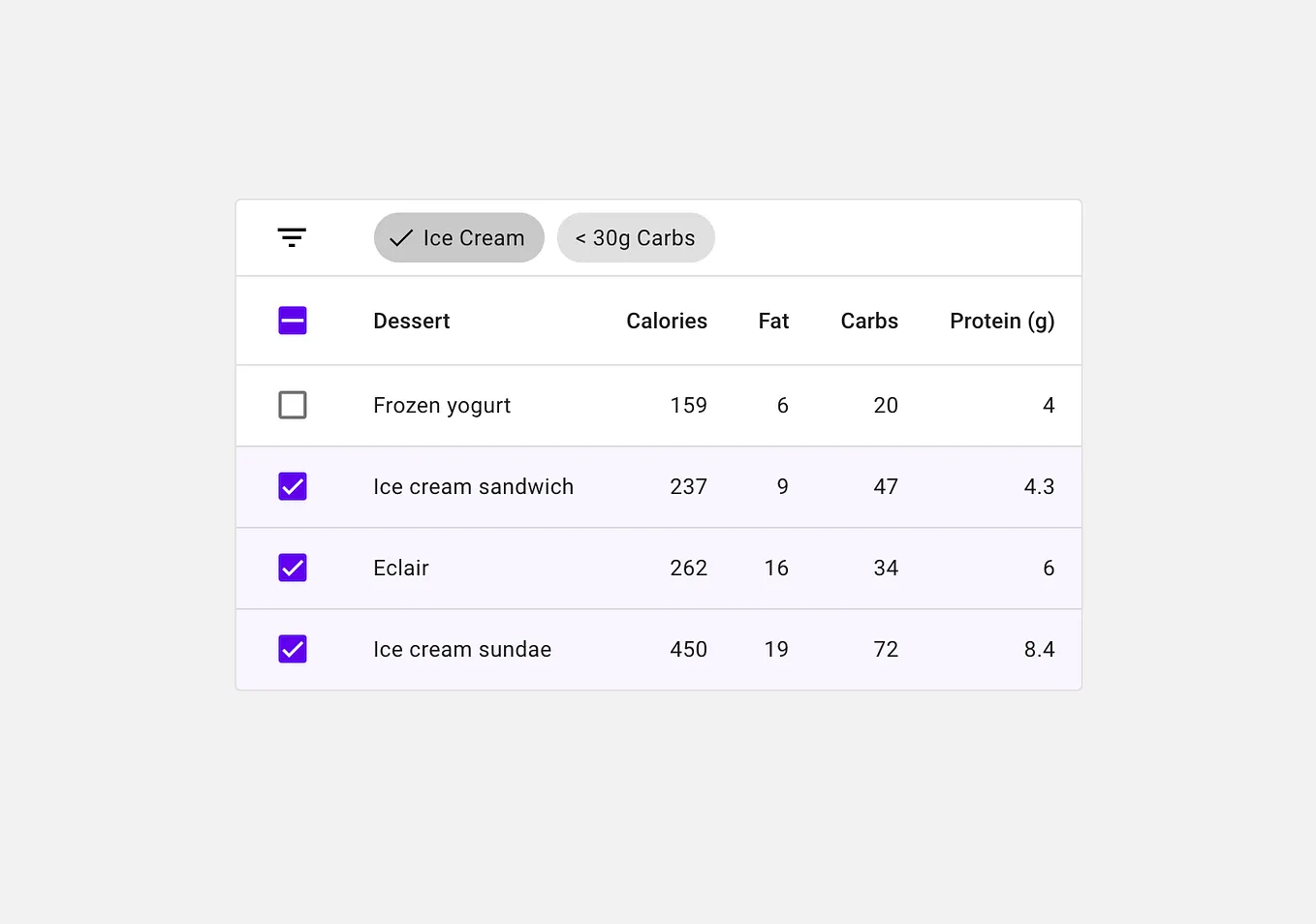The height and width of the screenshot is (924, 1316).
Task: Sort by the Protein (g) column header
Action: pyautogui.click(x=1002, y=321)
